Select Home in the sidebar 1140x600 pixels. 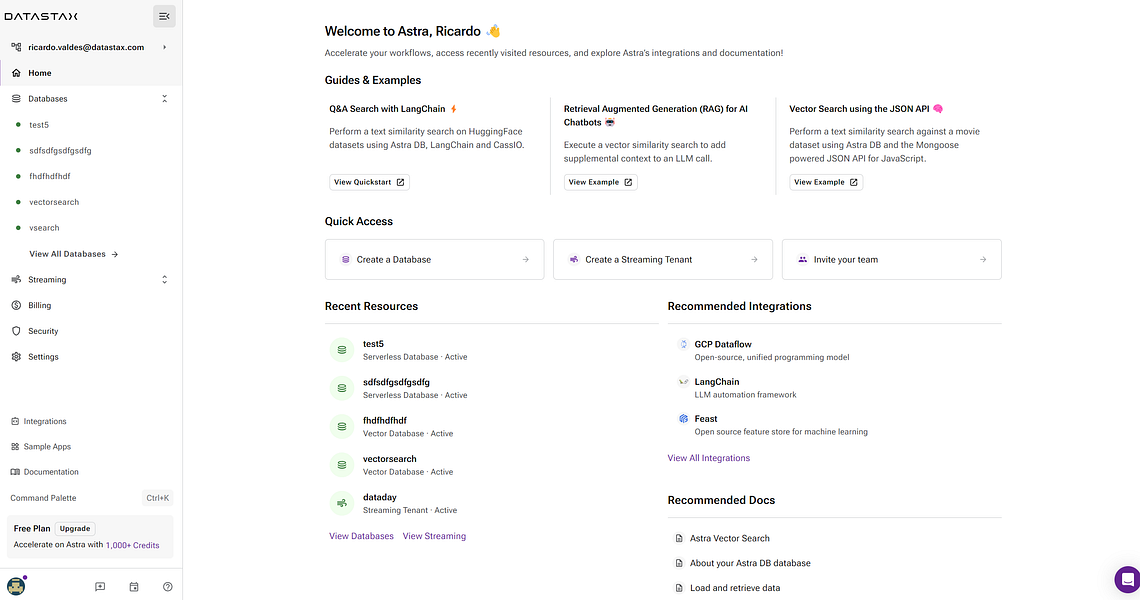click(38, 72)
